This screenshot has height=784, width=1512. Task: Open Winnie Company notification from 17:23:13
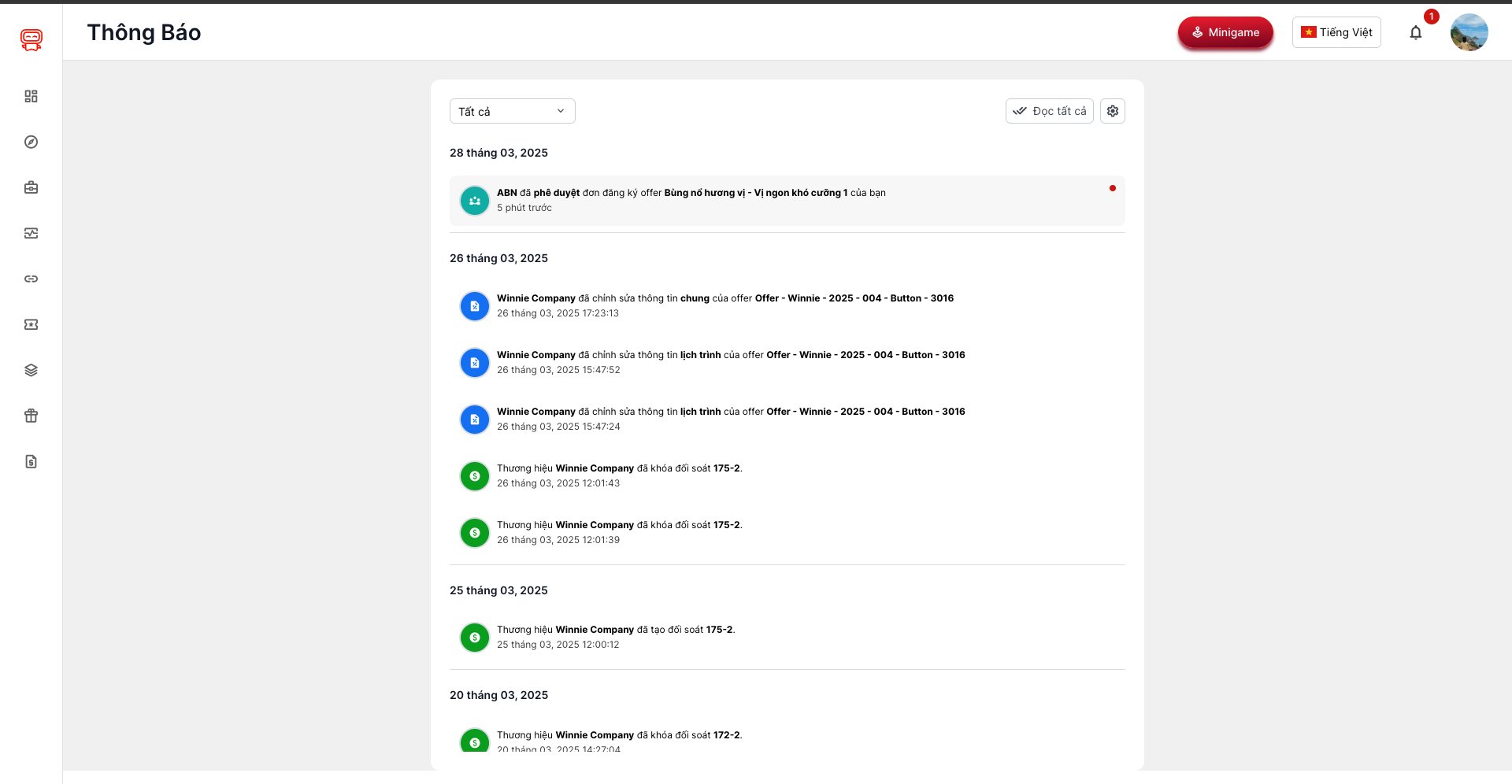pos(724,305)
